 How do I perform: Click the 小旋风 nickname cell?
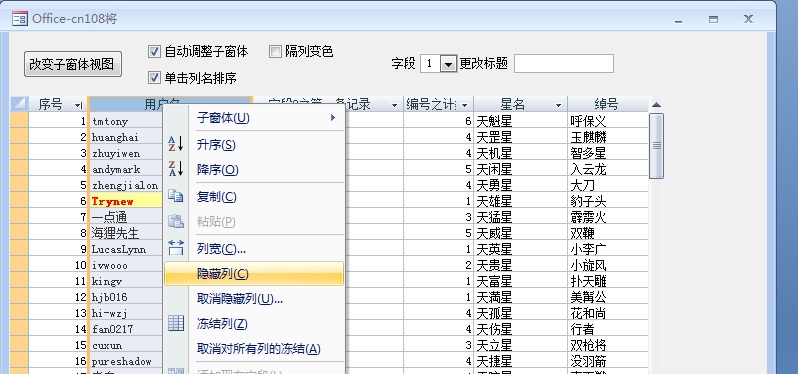[x=608, y=265]
